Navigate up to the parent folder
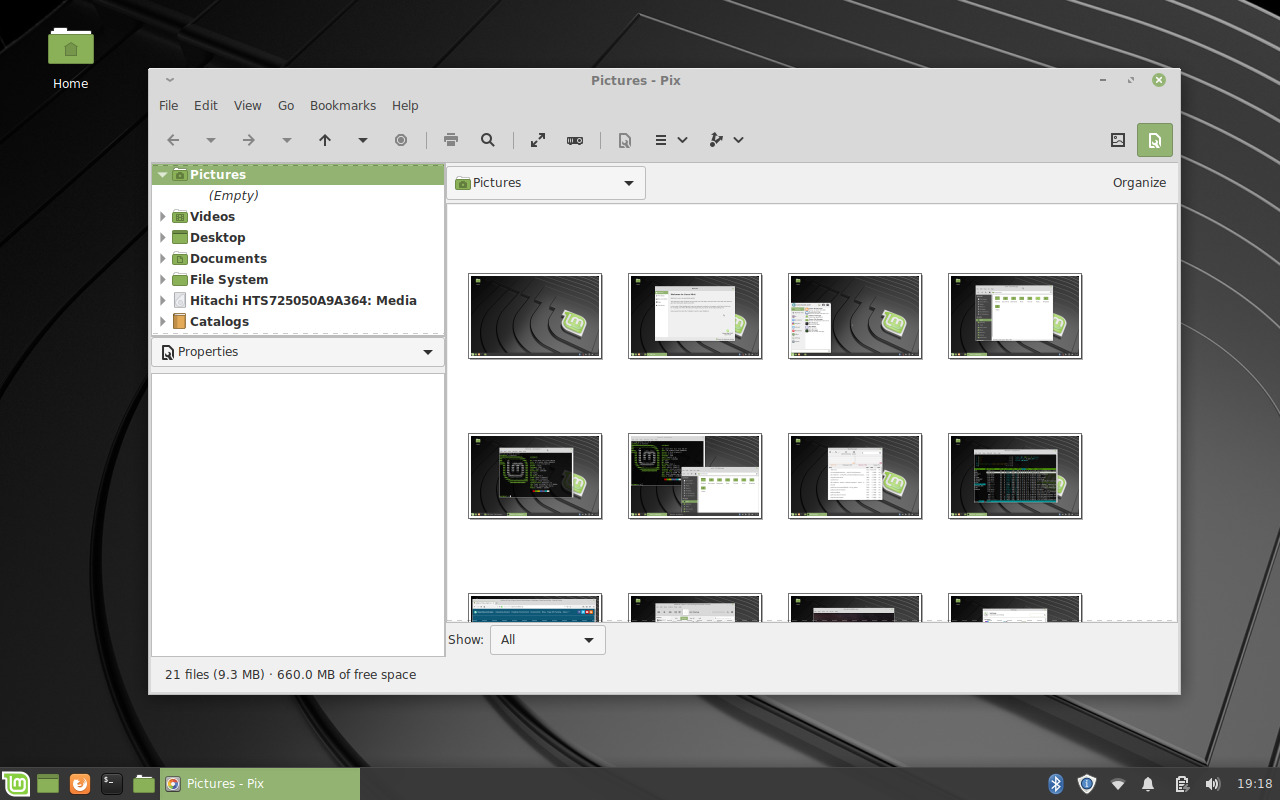1280x800 pixels. (x=325, y=140)
